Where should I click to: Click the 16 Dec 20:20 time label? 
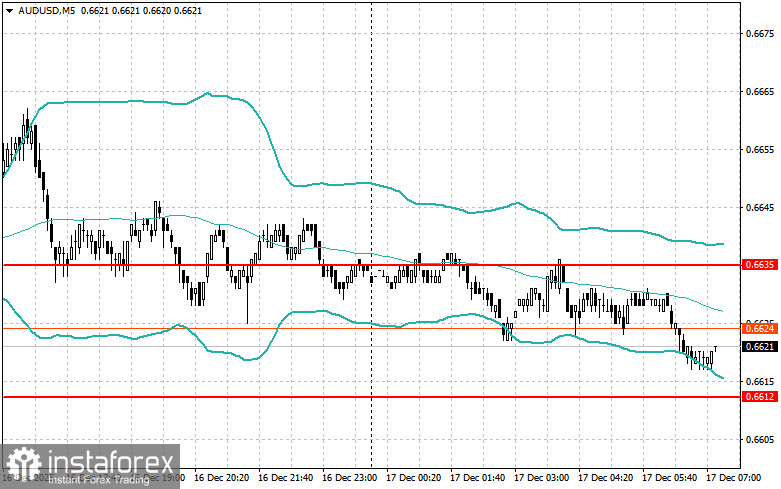click(221, 478)
